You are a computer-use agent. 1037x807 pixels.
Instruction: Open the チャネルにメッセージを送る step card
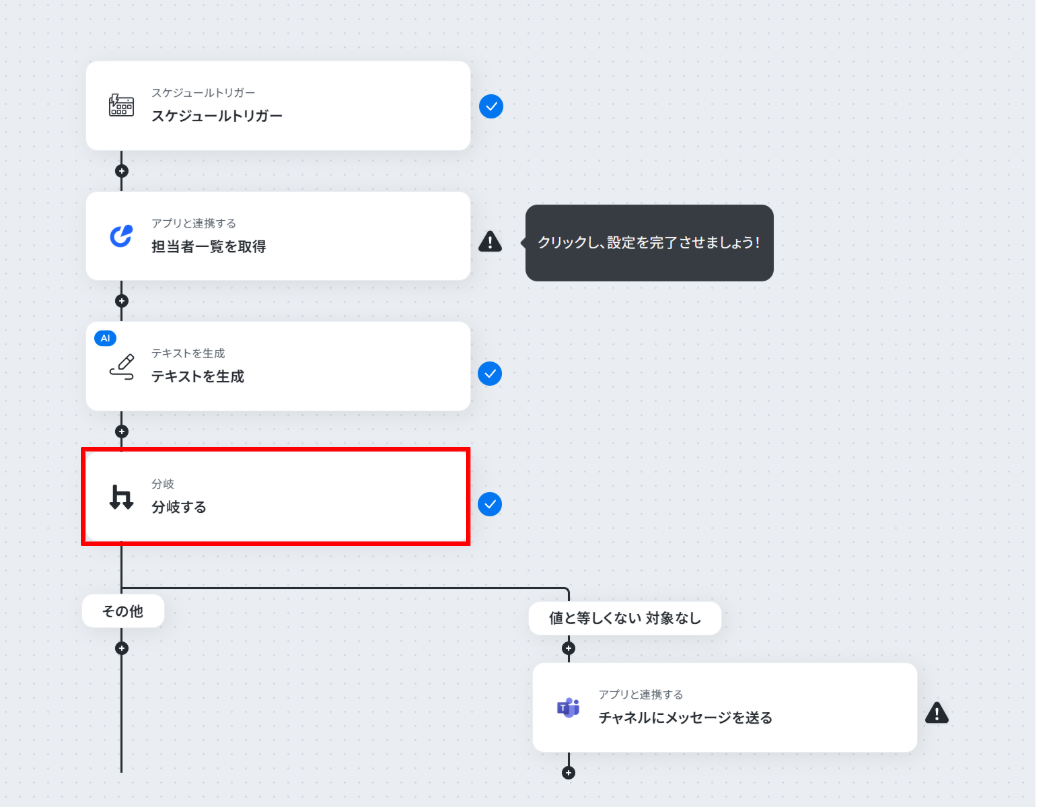tap(725, 707)
